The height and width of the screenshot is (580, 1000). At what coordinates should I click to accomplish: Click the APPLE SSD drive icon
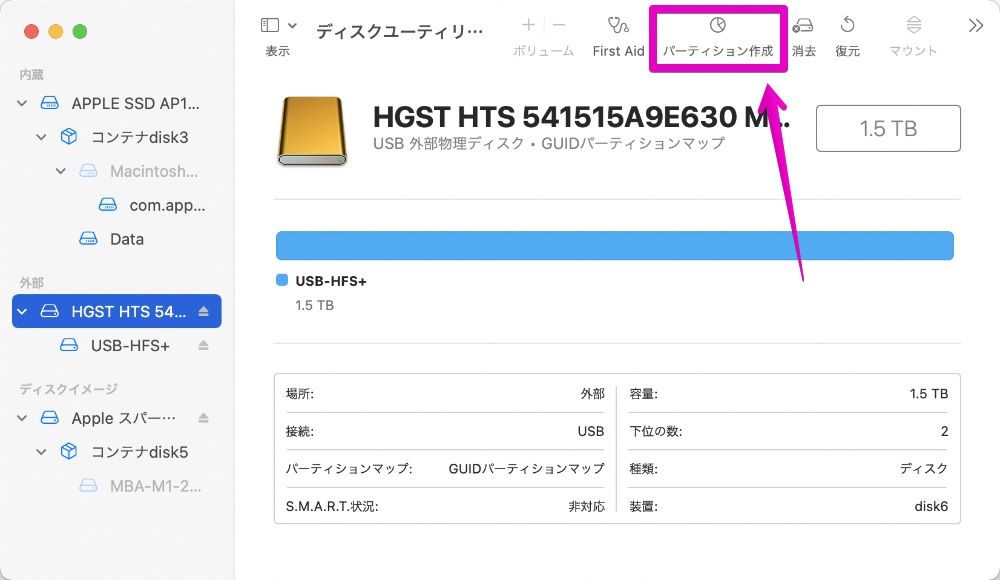(50, 103)
